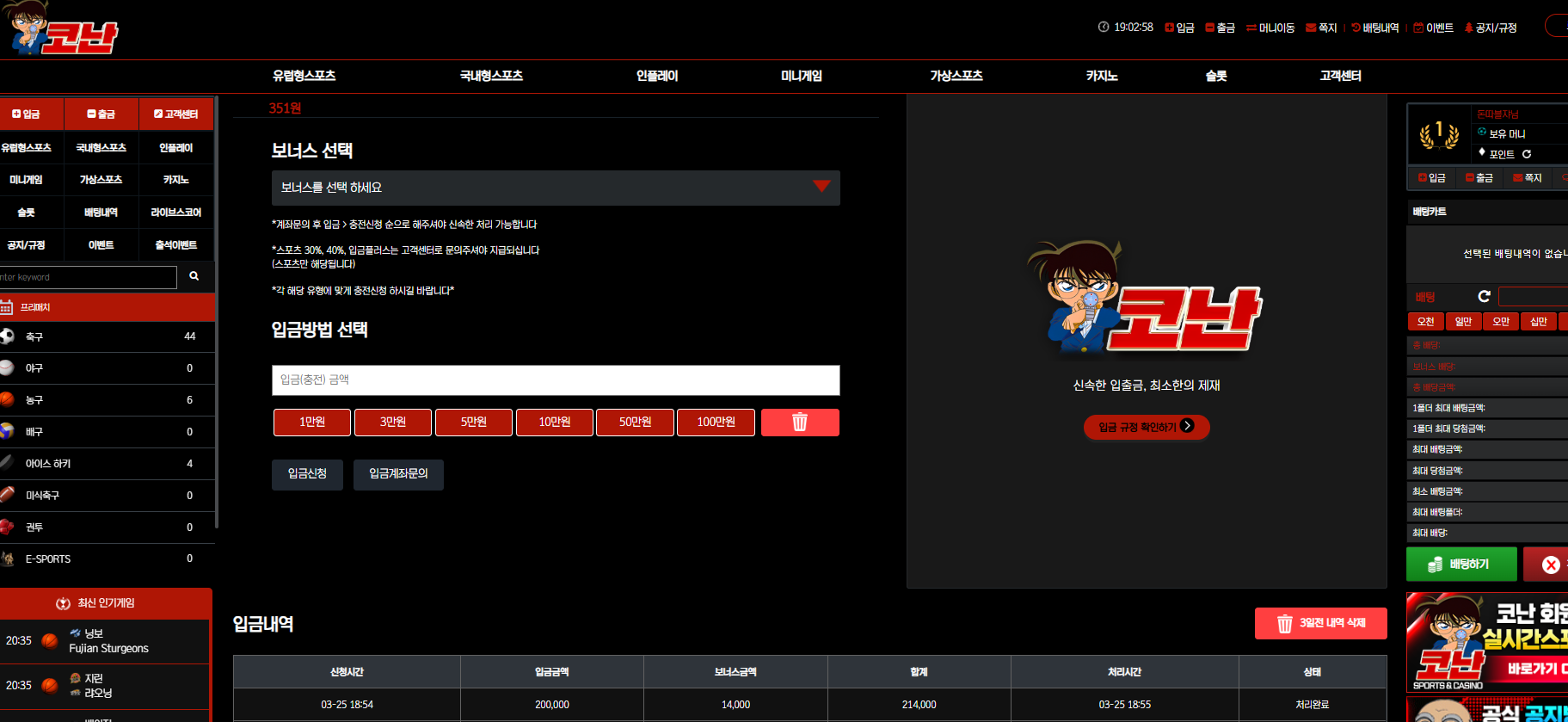
Task: Select the 10만원 amount button
Action: tap(555, 423)
